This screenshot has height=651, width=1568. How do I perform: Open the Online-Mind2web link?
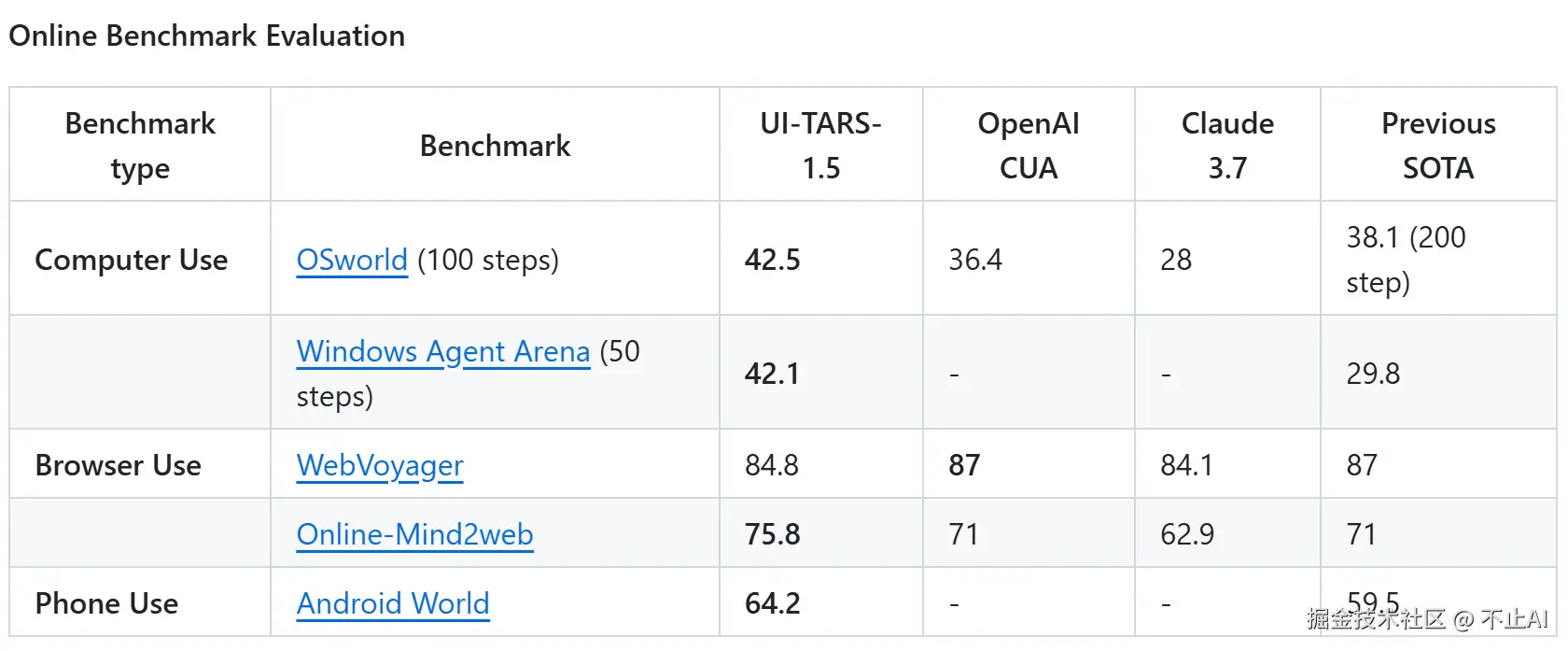click(x=414, y=534)
